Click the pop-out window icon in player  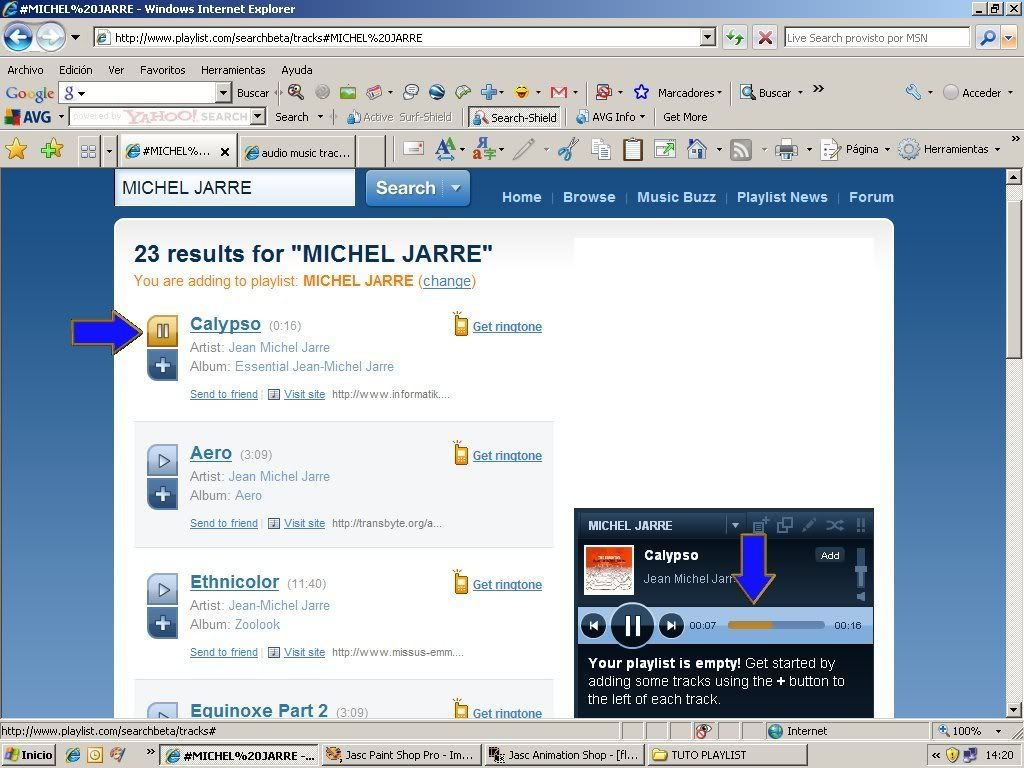[785, 525]
